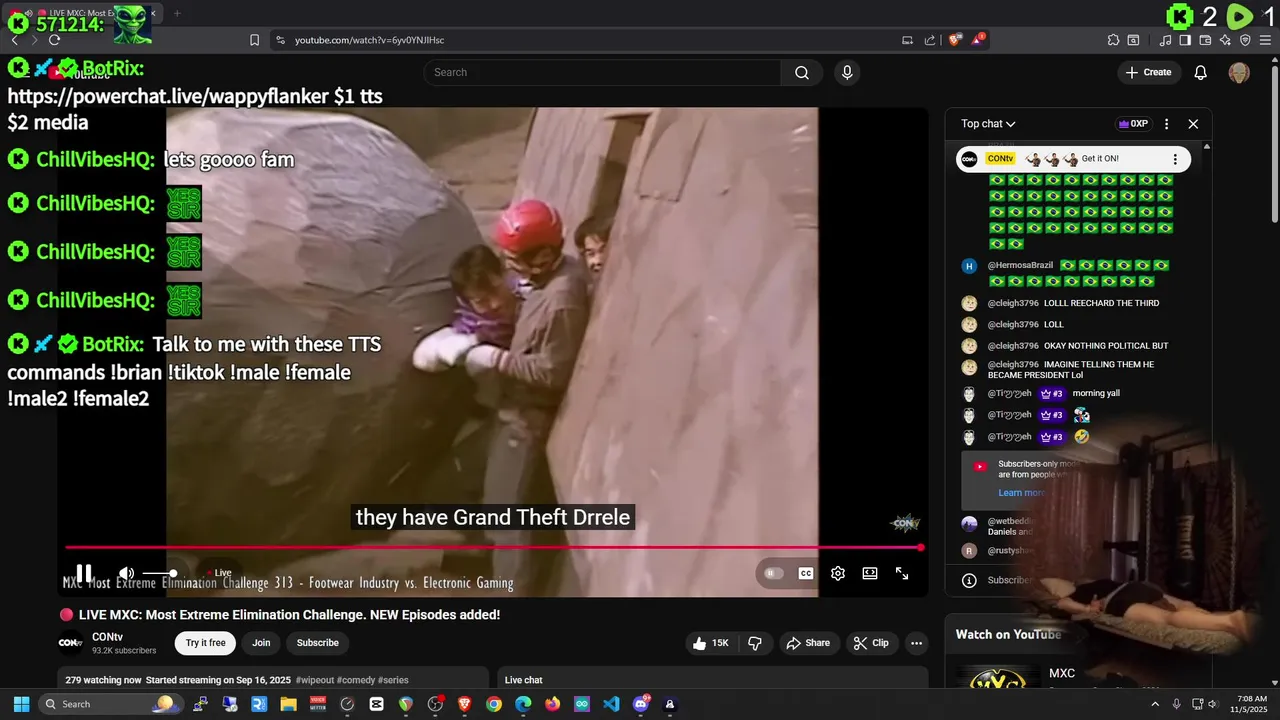The height and width of the screenshot is (720, 1280).
Task: Reload the page
Action: (54, 40)
